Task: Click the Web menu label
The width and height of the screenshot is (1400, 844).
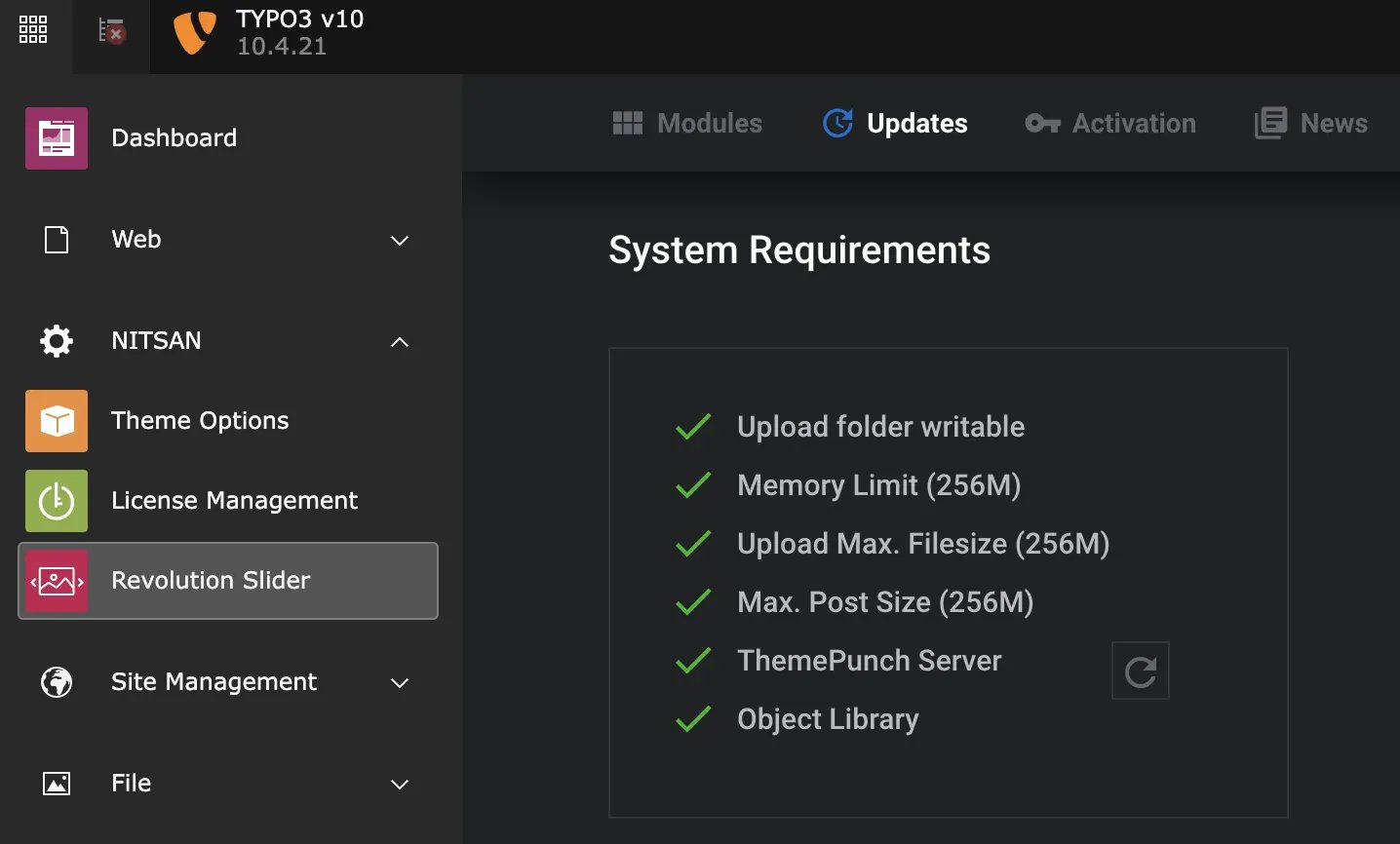Action: [x=136, y=240]
